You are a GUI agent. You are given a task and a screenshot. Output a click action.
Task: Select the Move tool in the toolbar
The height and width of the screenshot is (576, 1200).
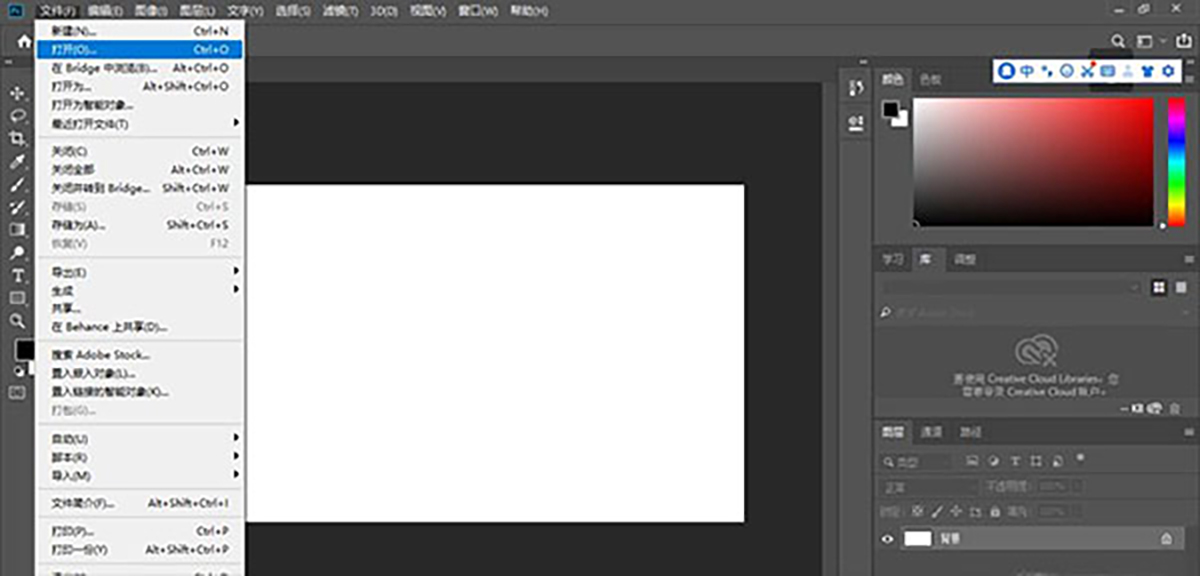click(17, 93)
